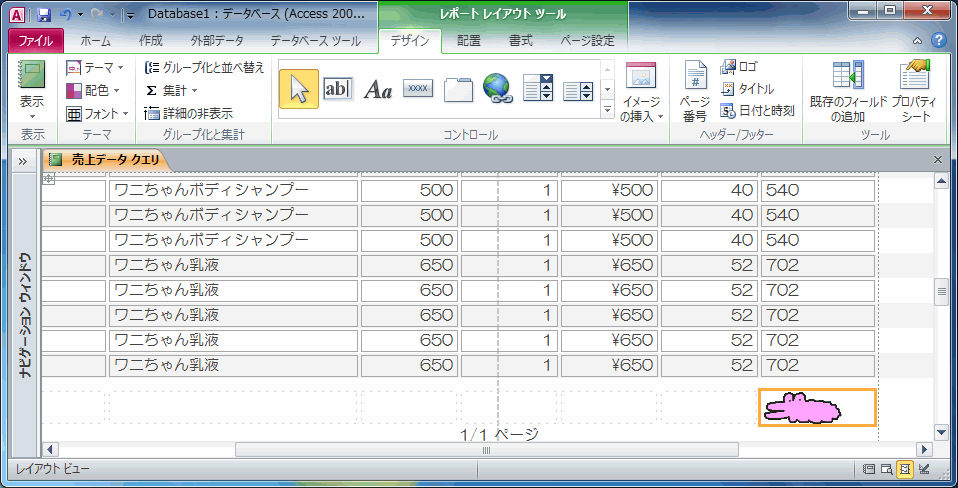Click 既存のフィールドの追加 icon
The width and height of the screenshot is (958, 488).
(848, 75)
